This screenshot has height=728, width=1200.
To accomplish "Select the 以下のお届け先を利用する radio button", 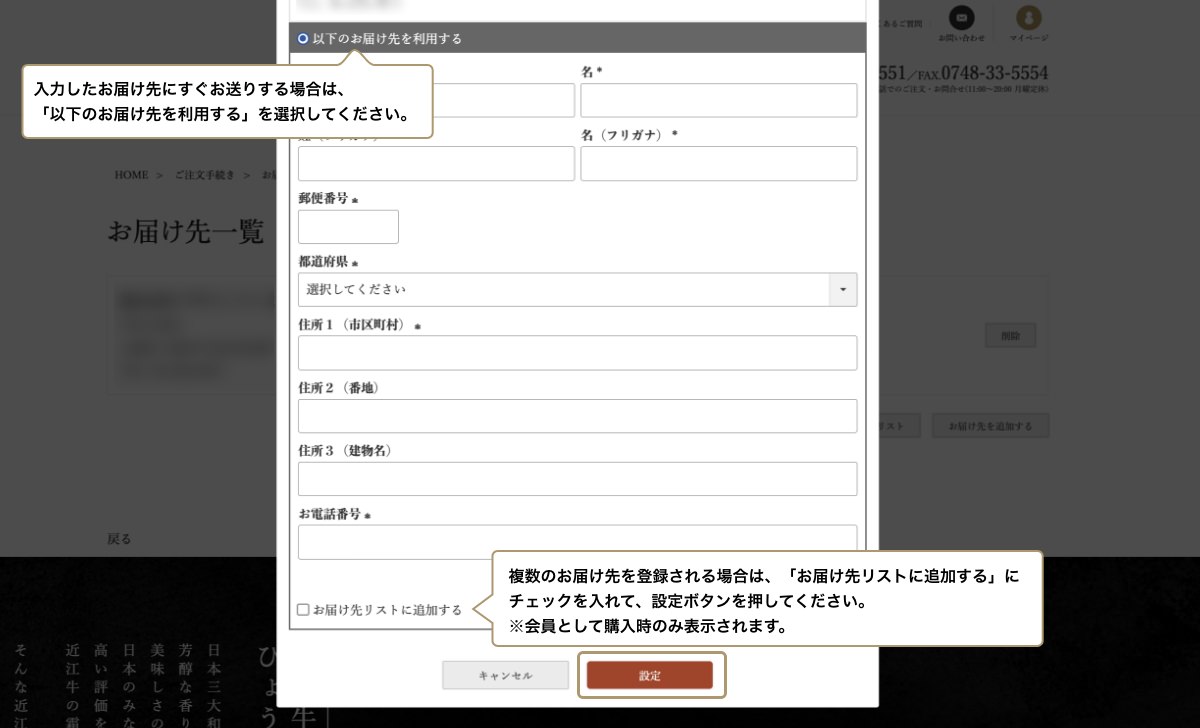I will pyautogui.click(x=302, y=38).
